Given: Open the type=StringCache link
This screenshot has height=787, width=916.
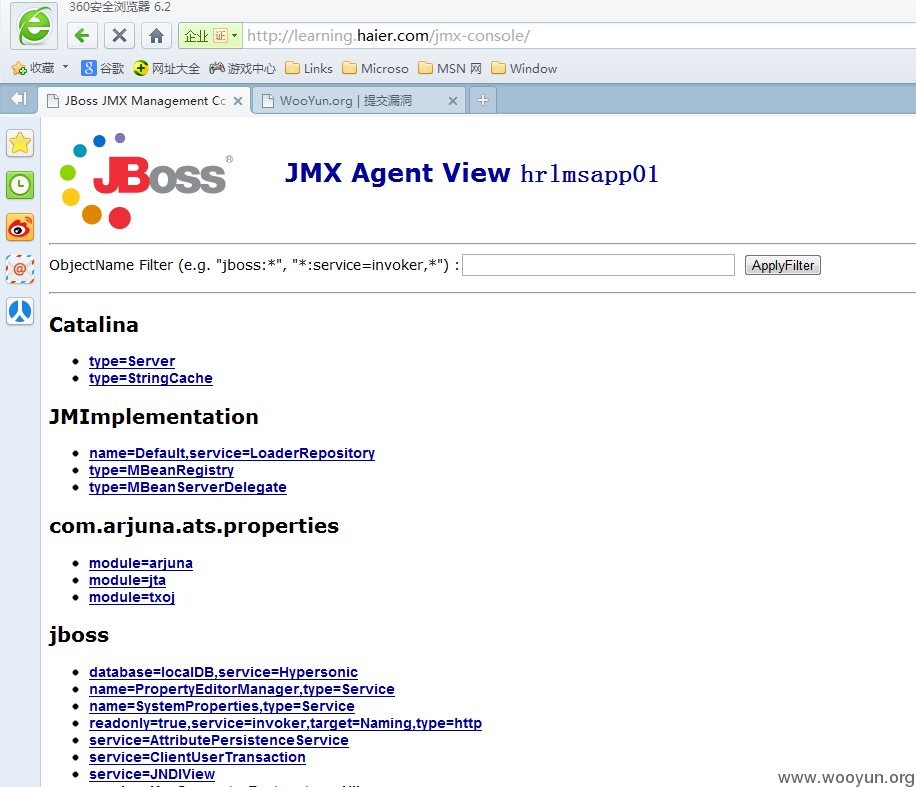Looking at the screenshot, I should click(x=151, y=378).
